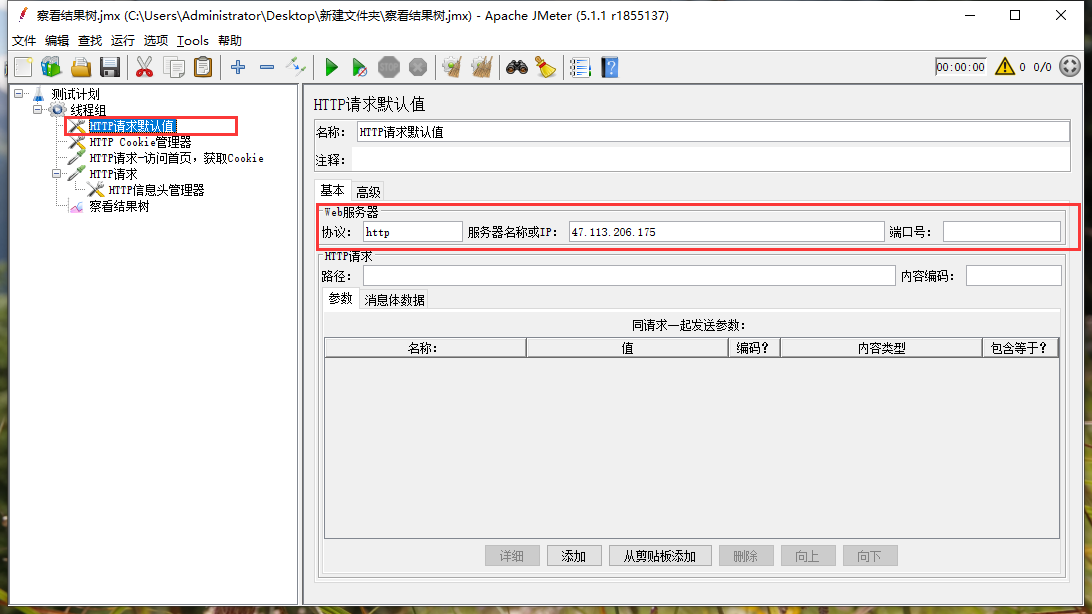Open the Templates icon in toolbar
1092x614 pixels.
(x=52, y=68)
